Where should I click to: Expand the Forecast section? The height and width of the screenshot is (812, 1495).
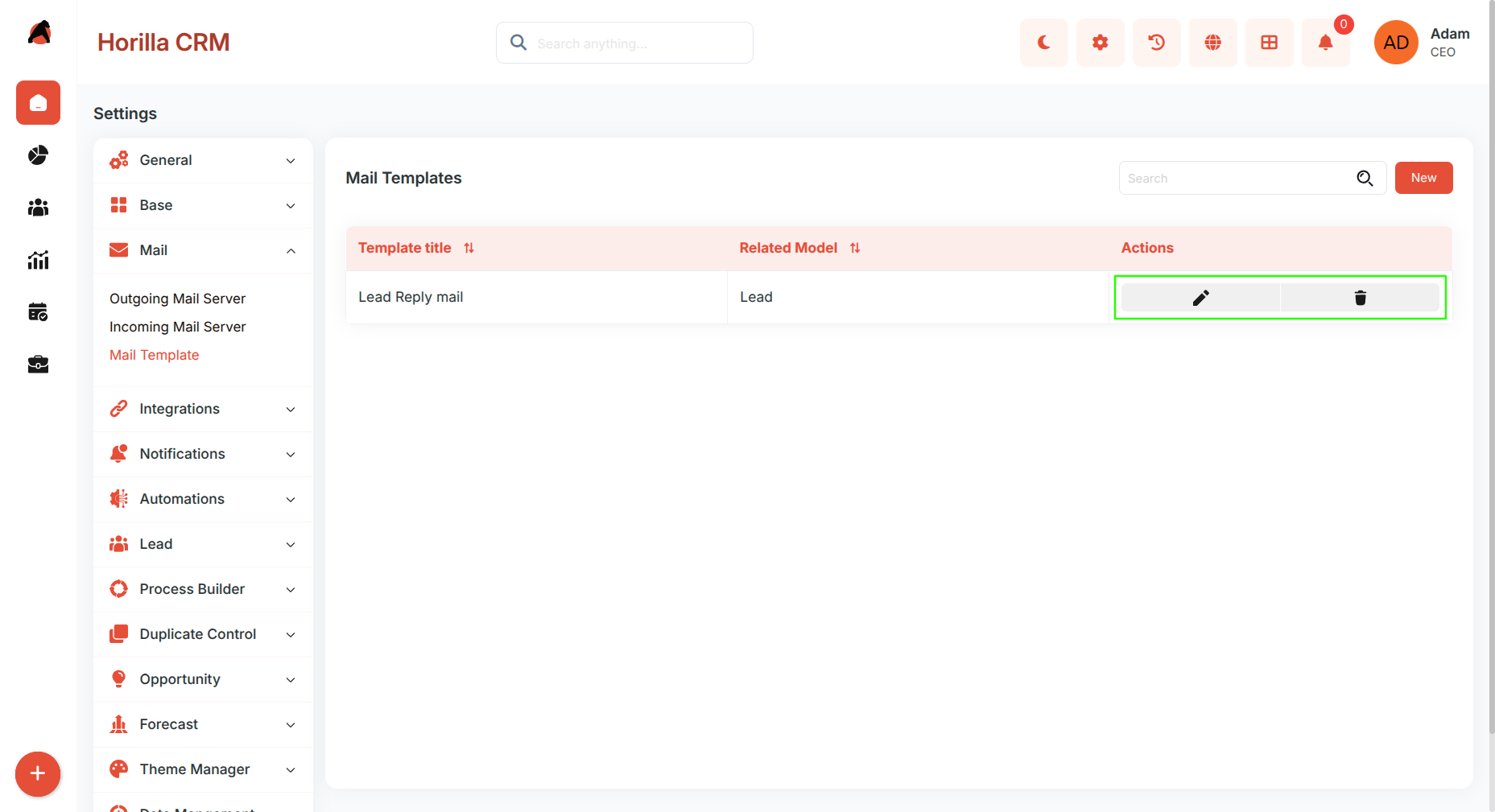pyautogui.click(x=203, y=724)
